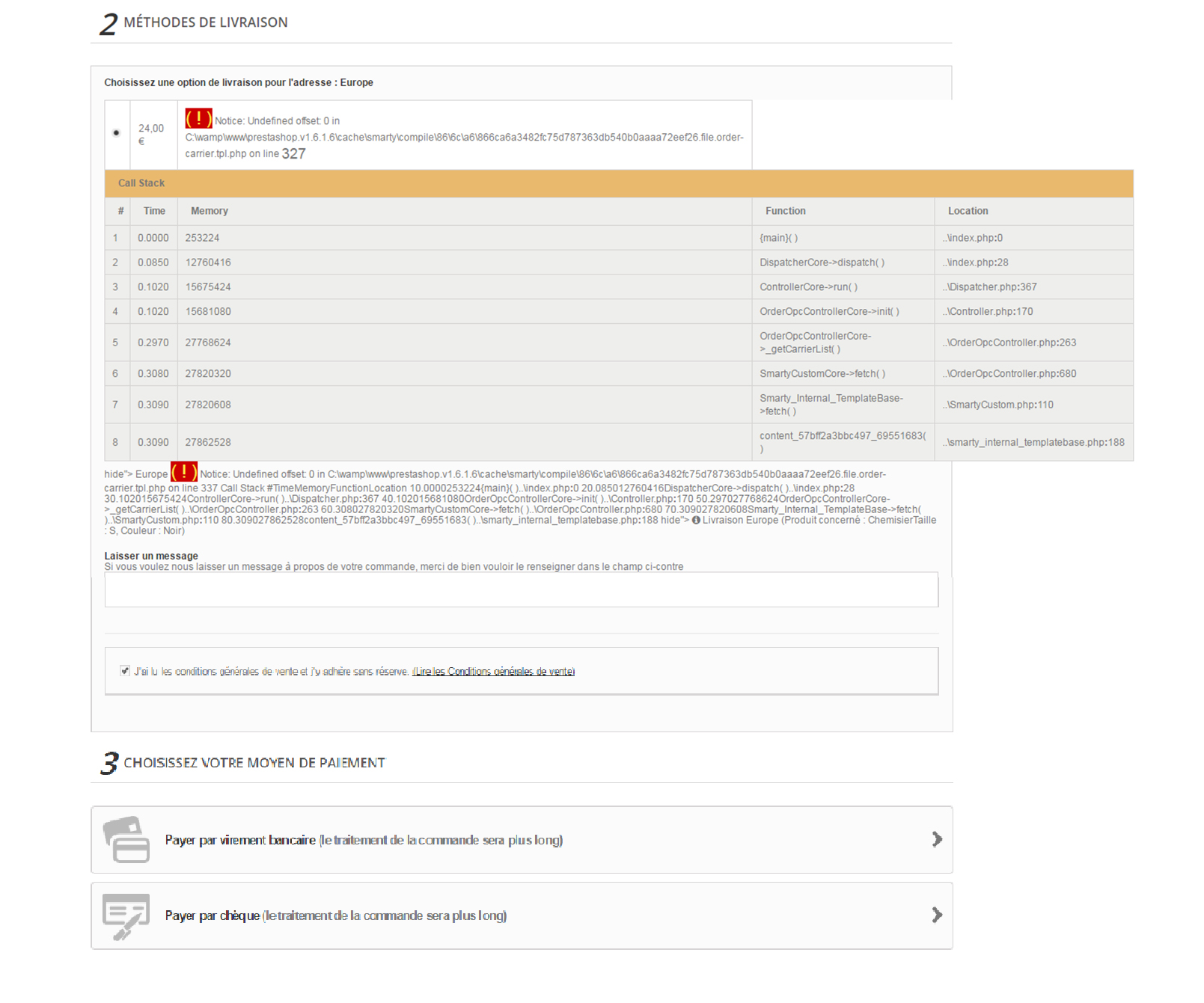Select the OrderOpcControllerCore->_getCarrierList( ) cell

843,343
